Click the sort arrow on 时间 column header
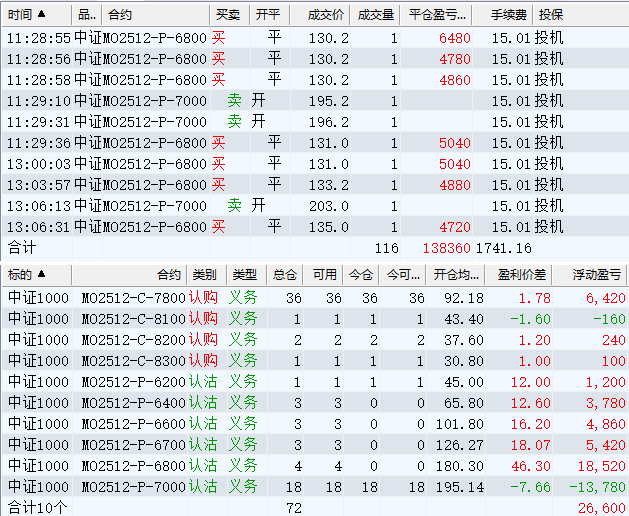The width and height of the screenshot is (629, 516). pyautogui.click(x=40, y=16)
